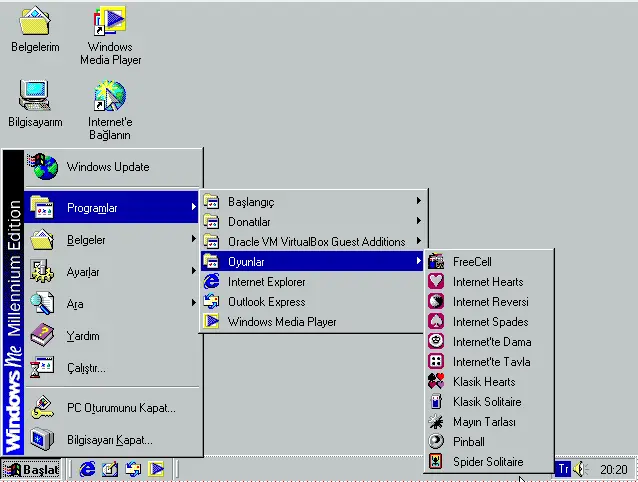
Task: Click the Windows Update globe icon
Action: tap(43, 166)
